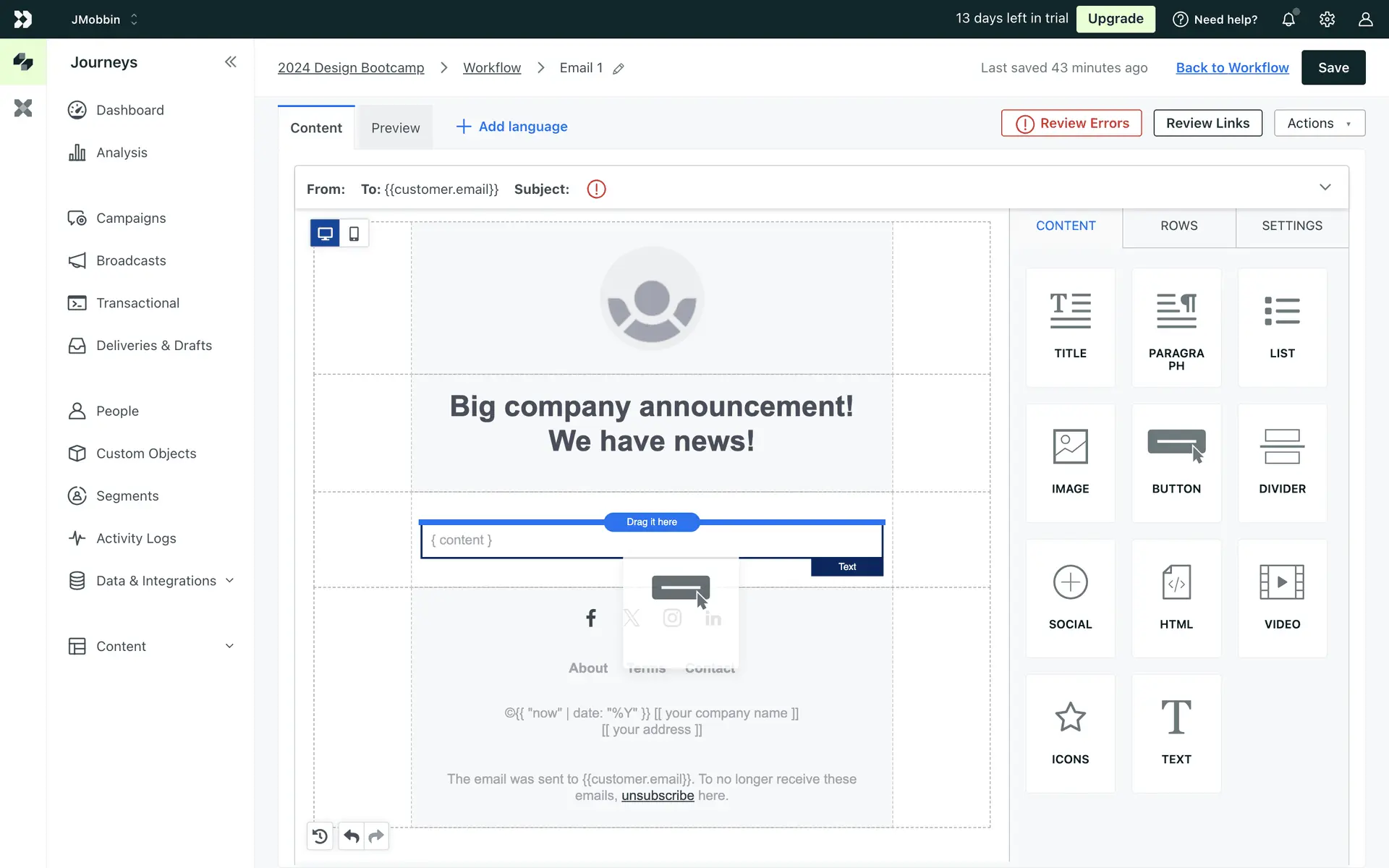The width and height of the screenshot is (1389, 868).
Task: Expand Data & Integrations menu
Action: 229,581
